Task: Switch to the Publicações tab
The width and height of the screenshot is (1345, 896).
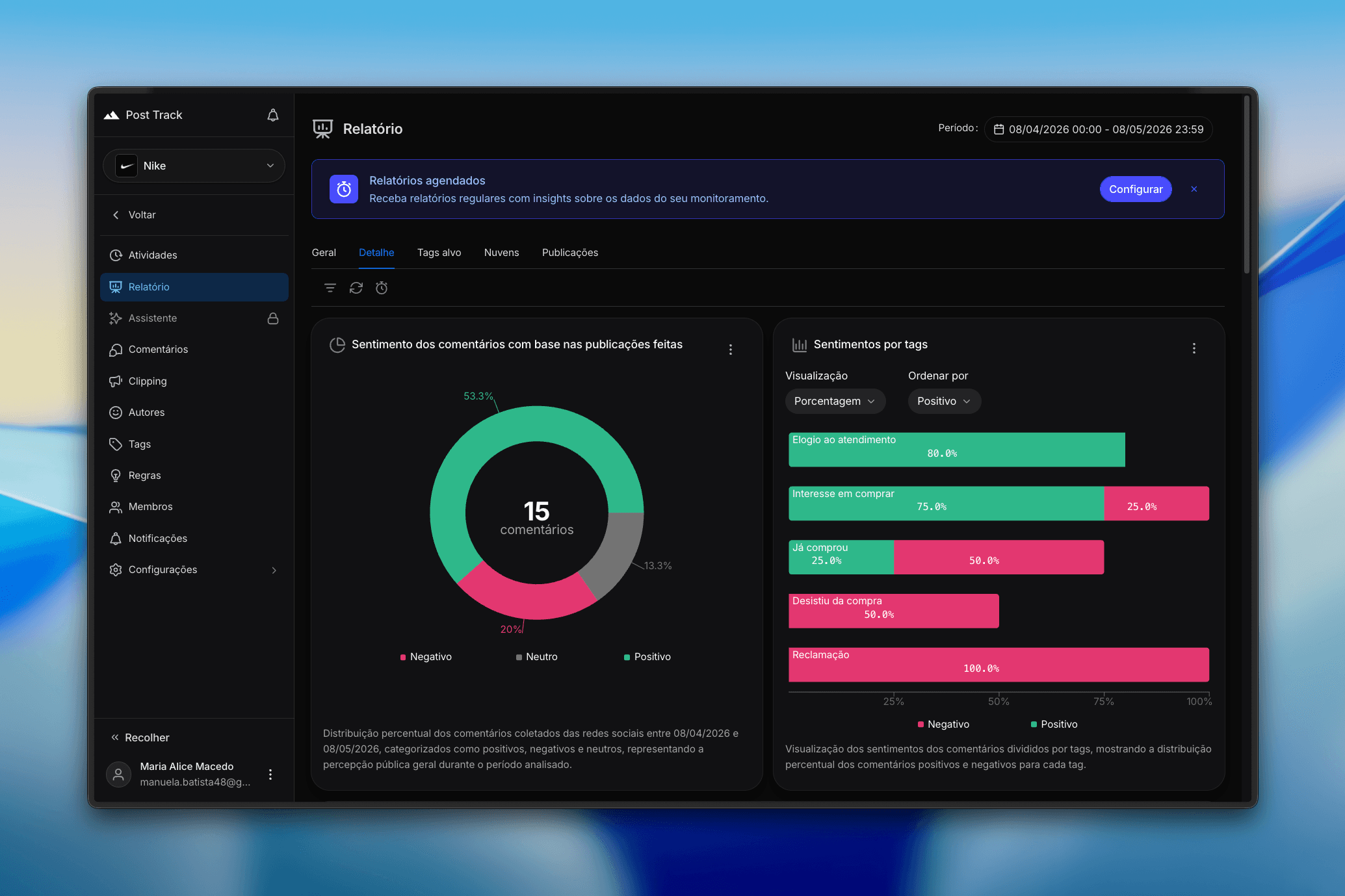Action: click(570, 253)
